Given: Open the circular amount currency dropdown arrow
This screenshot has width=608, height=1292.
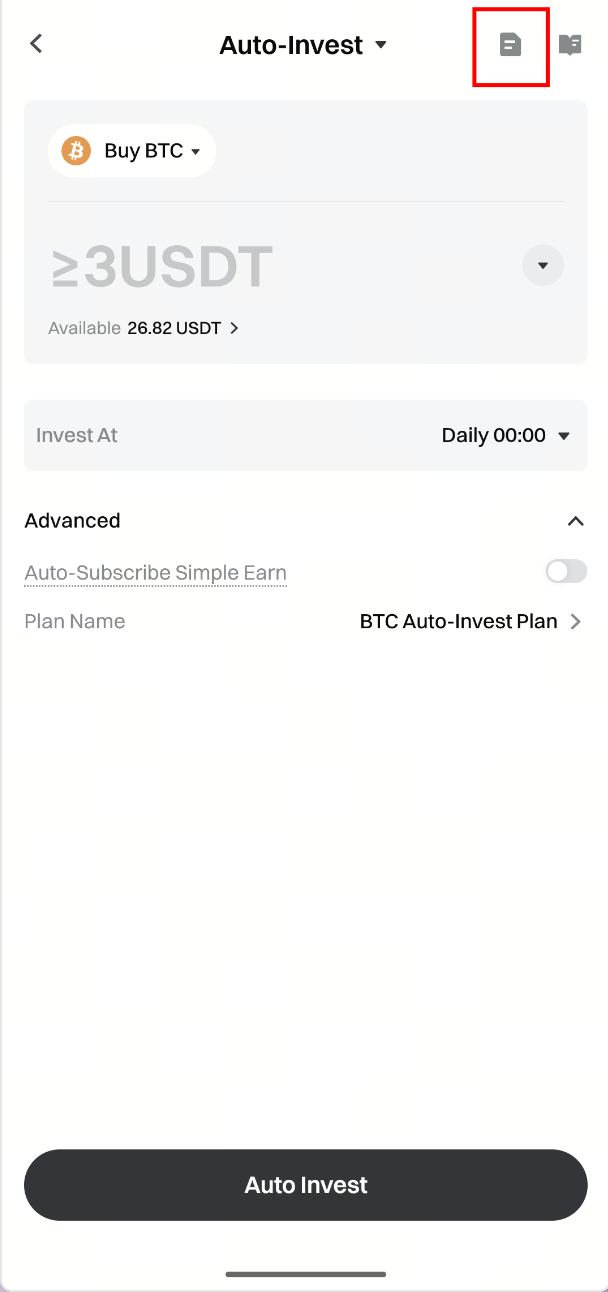Looking at the screenshot, I should tap(543, 266).
